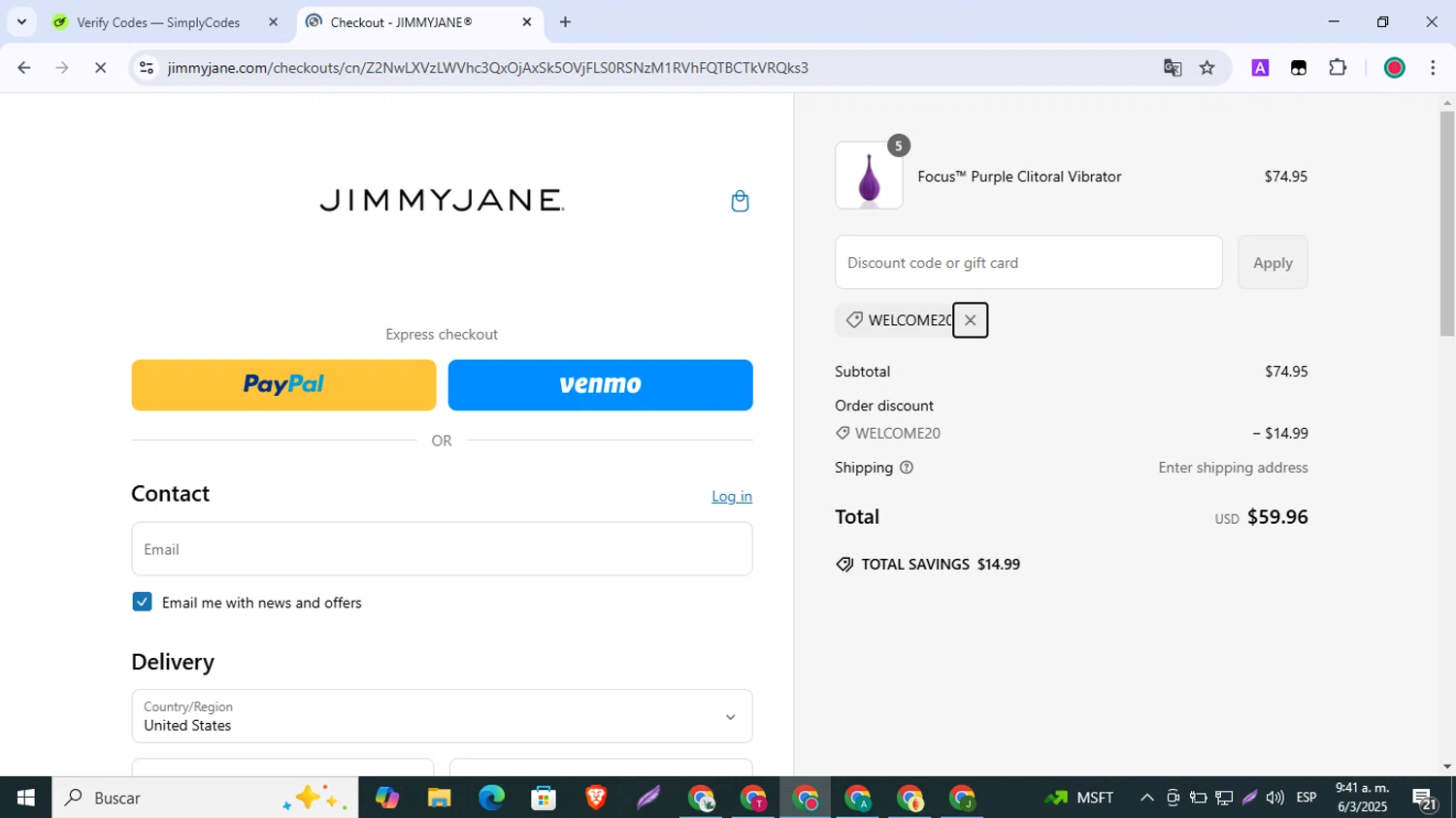Open the clock and date panel
This screenshot has width=1456, height=818.
(1362, 798)
